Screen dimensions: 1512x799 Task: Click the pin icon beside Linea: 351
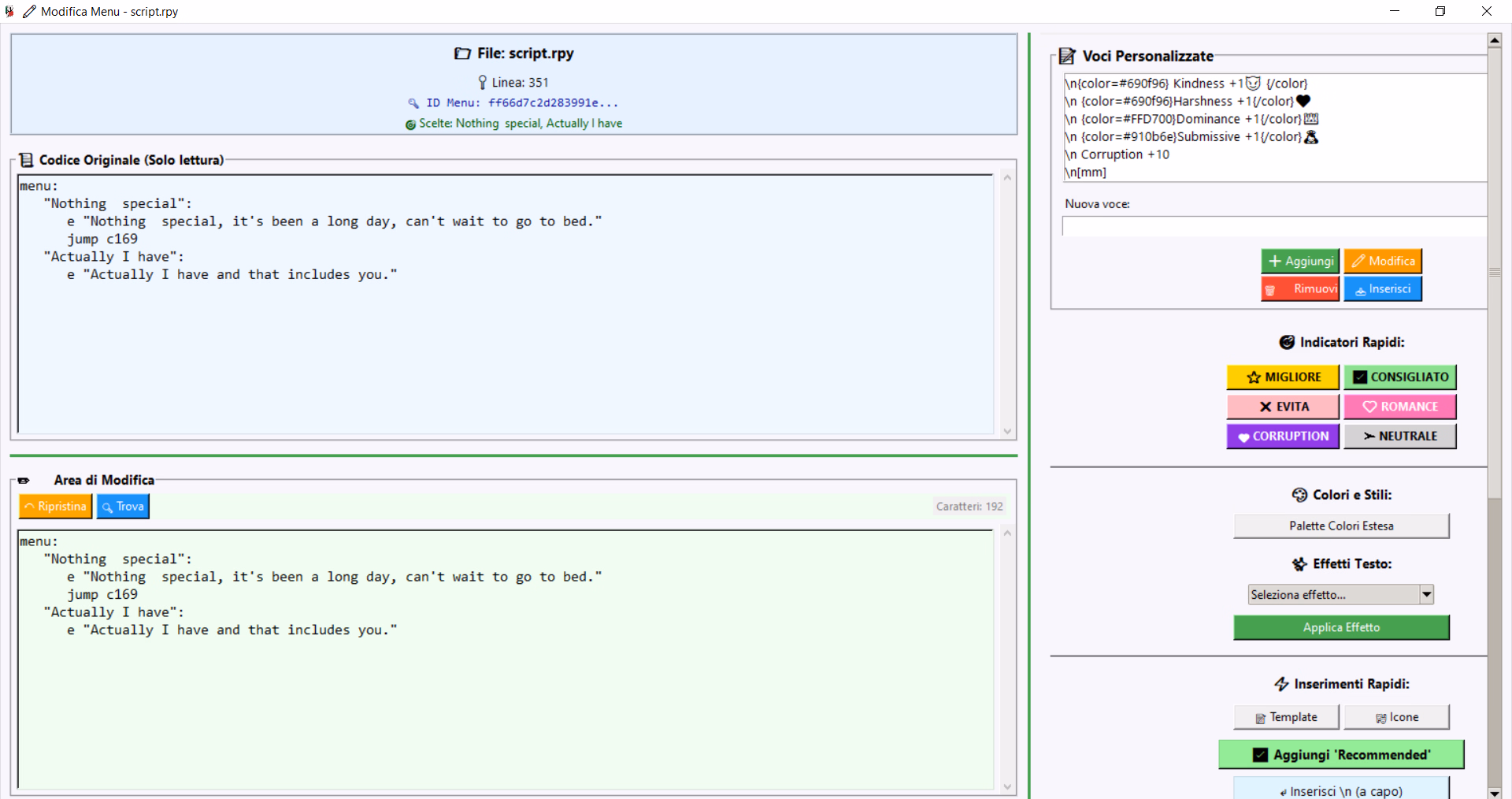click(483, 83)
